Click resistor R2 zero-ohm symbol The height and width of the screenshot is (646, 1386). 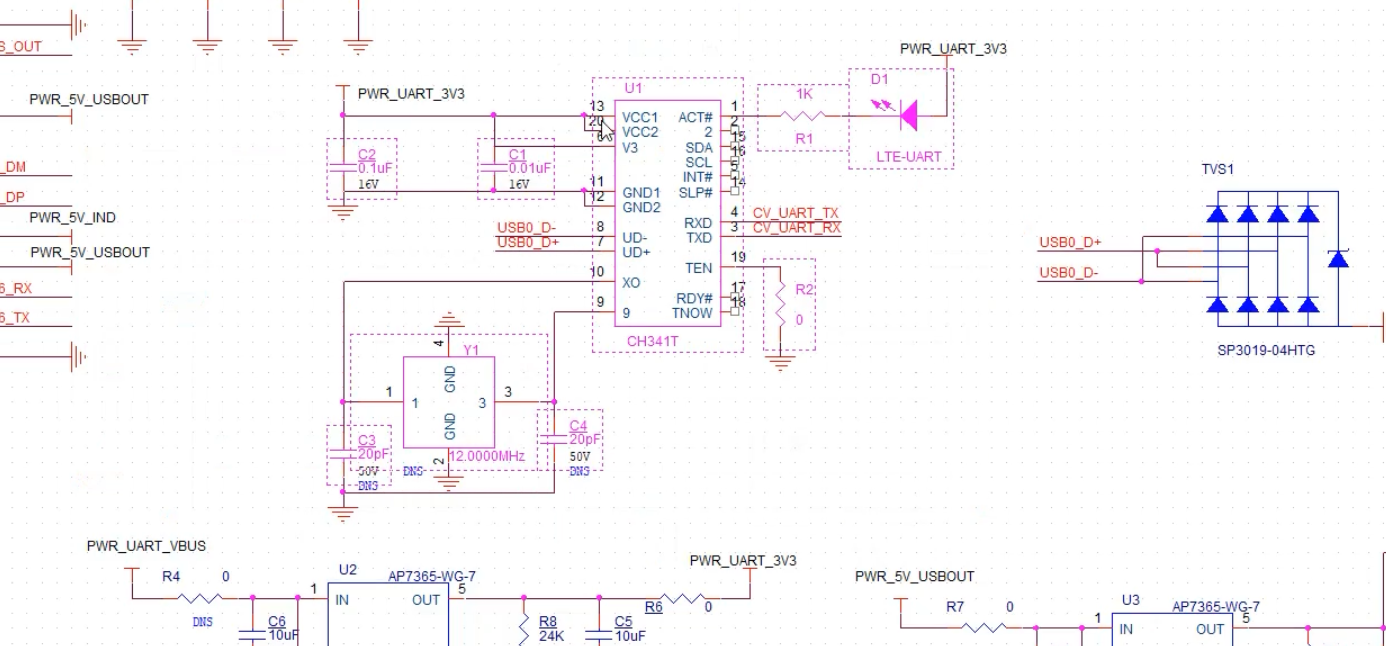[781, 304]
